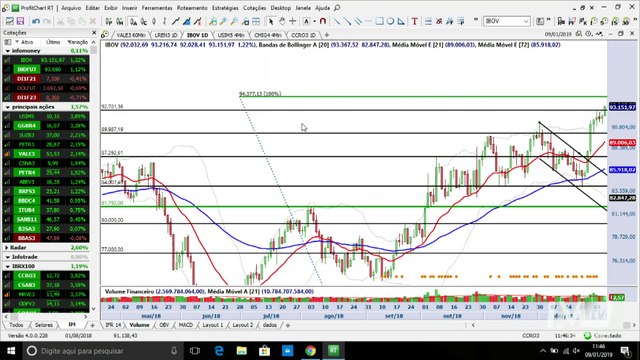Switch to the Layout 1 tab

(213, 325)
